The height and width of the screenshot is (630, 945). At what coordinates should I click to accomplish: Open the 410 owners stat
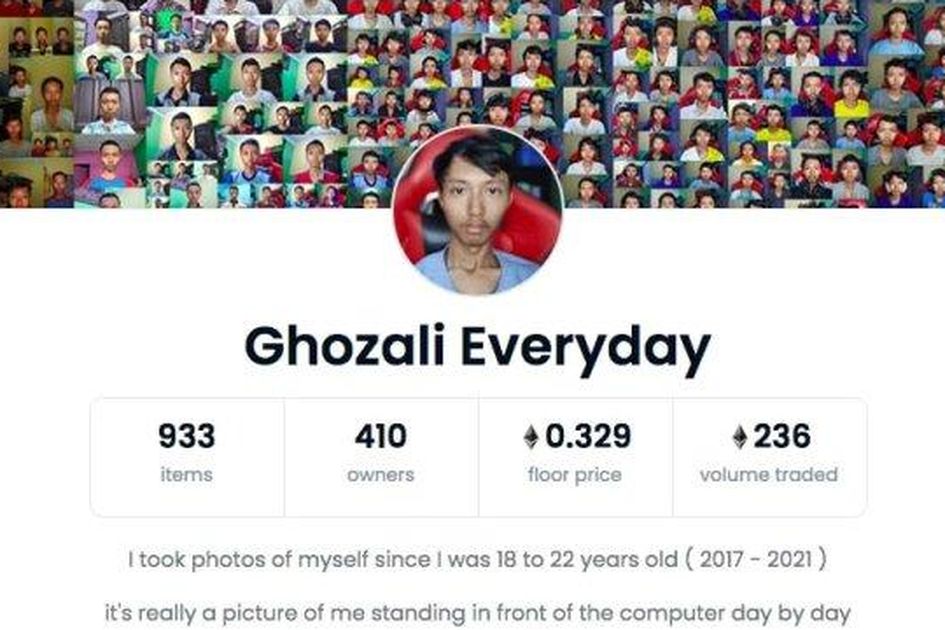(x=381, y=457)
